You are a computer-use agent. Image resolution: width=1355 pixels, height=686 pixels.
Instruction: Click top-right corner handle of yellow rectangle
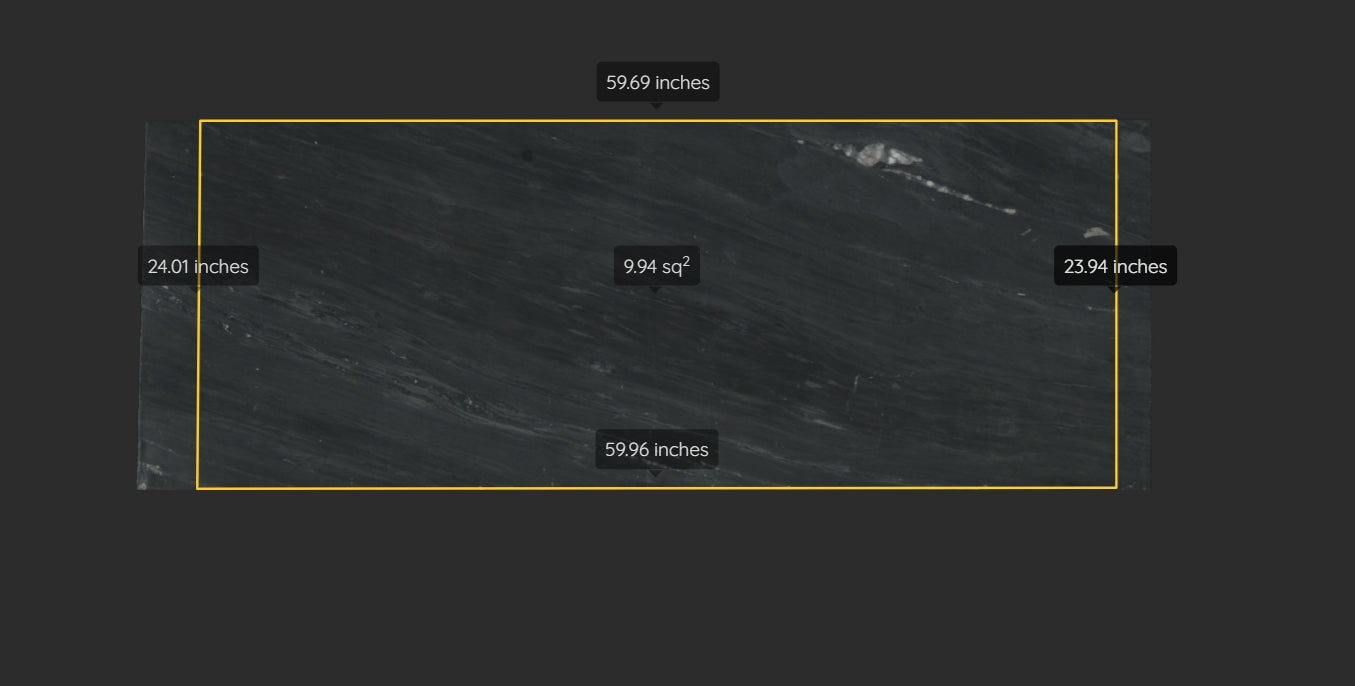pyautogui.click(x=1116, y=121)
